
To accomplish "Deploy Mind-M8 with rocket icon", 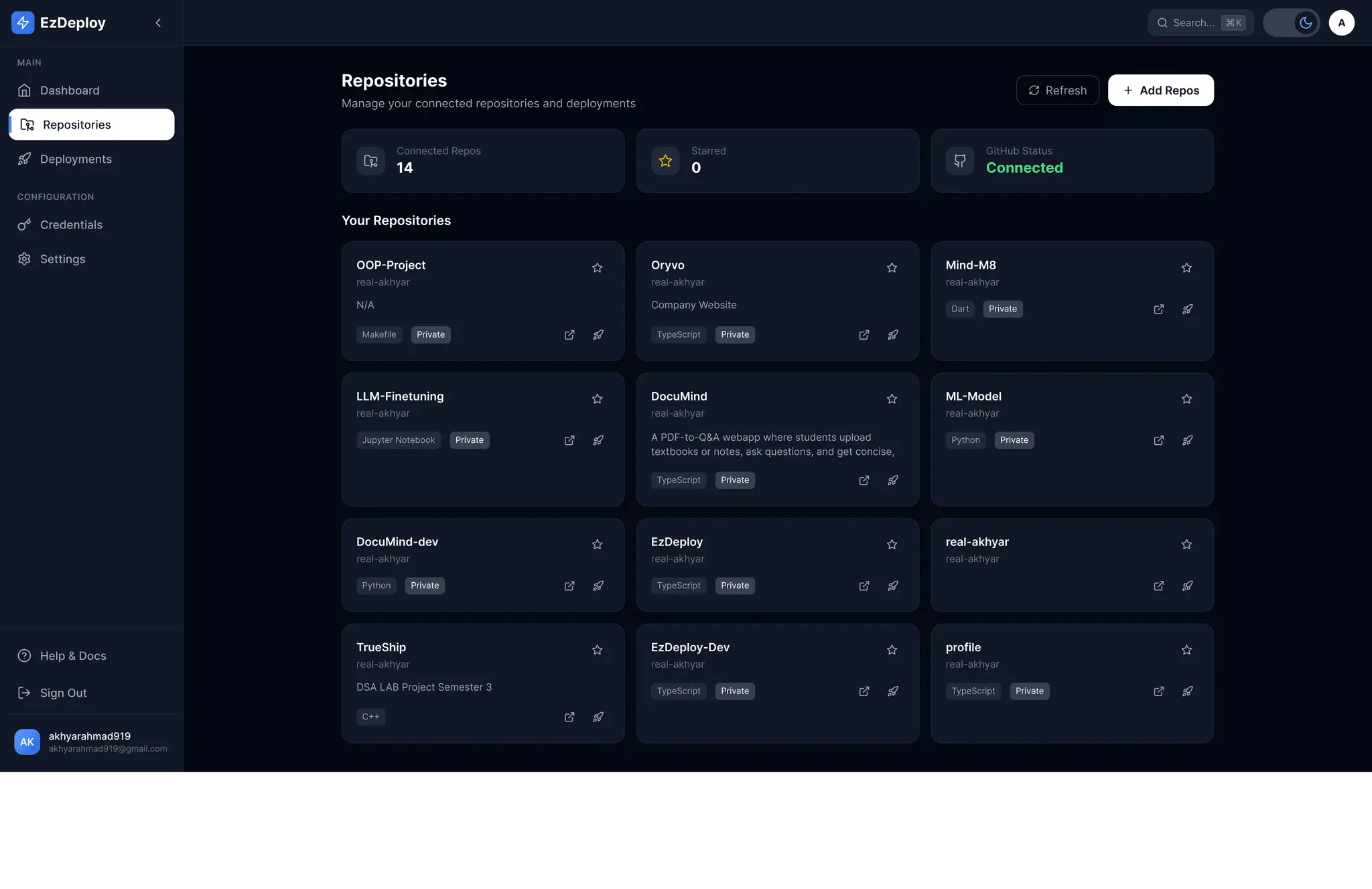I will pyautogui.click(x=1188, y=309).
